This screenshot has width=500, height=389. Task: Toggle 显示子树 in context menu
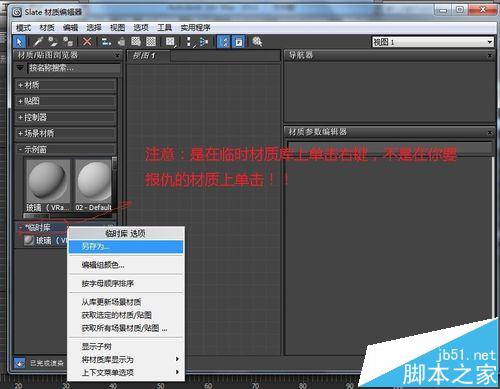pos(126,347)
